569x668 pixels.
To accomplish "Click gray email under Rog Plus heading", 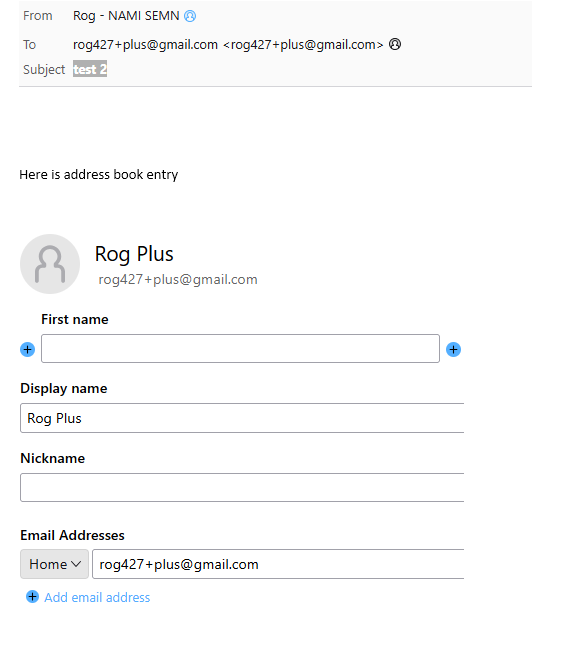I will point(178,279).
